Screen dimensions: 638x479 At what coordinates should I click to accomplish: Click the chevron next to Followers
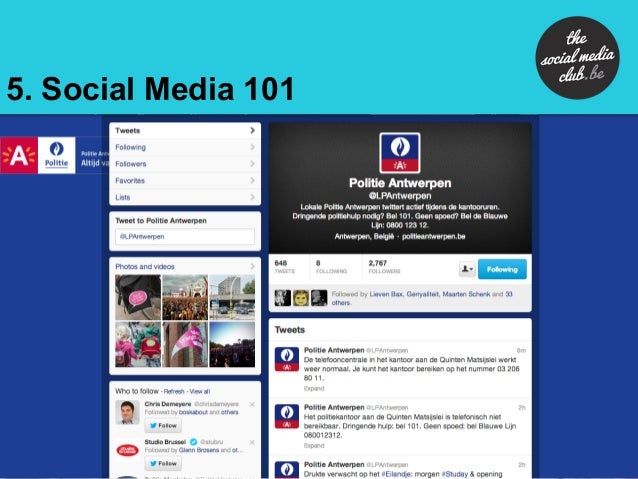252,164
